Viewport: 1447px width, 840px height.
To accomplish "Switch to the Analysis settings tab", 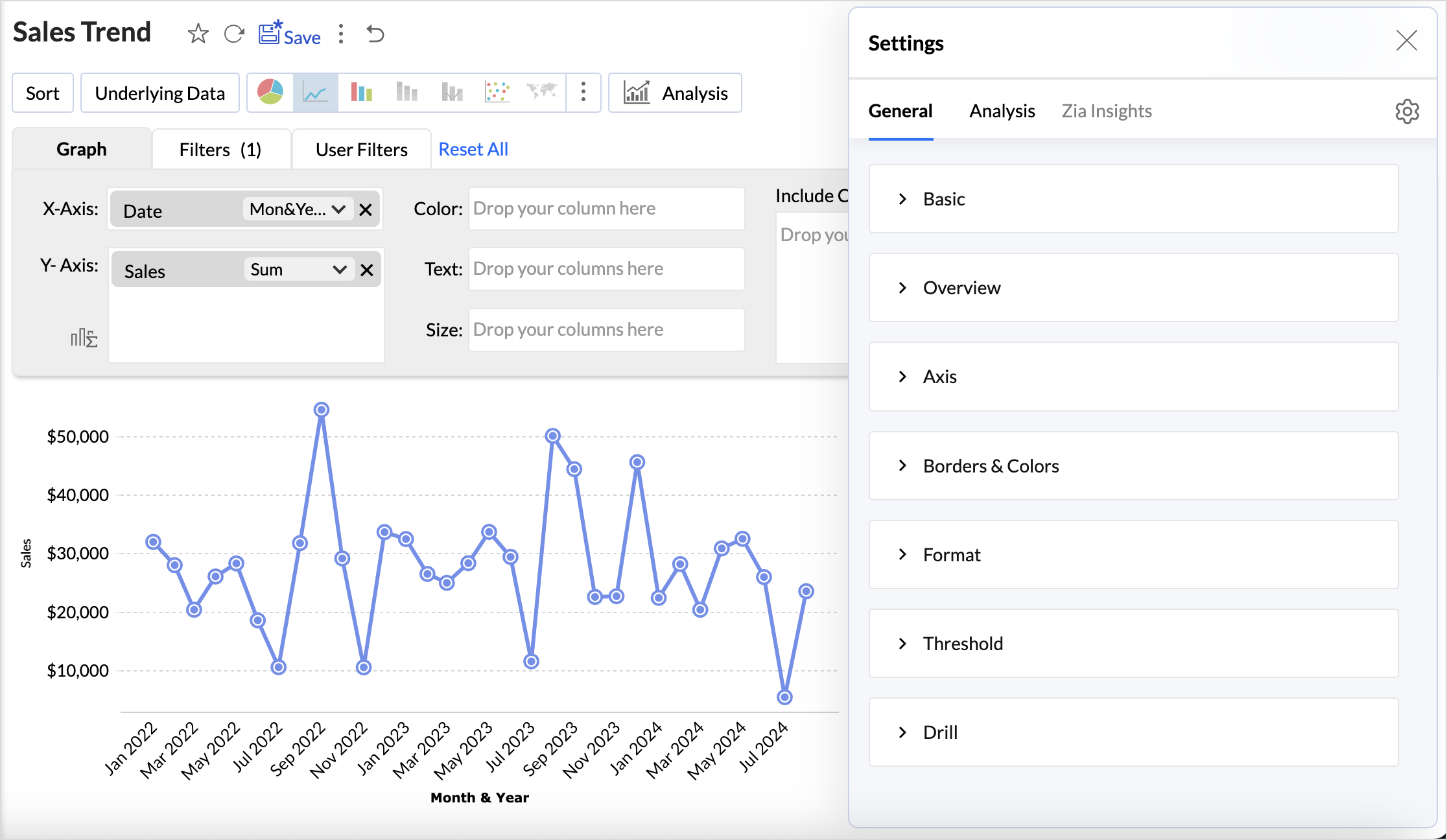I will (1002, 111).
